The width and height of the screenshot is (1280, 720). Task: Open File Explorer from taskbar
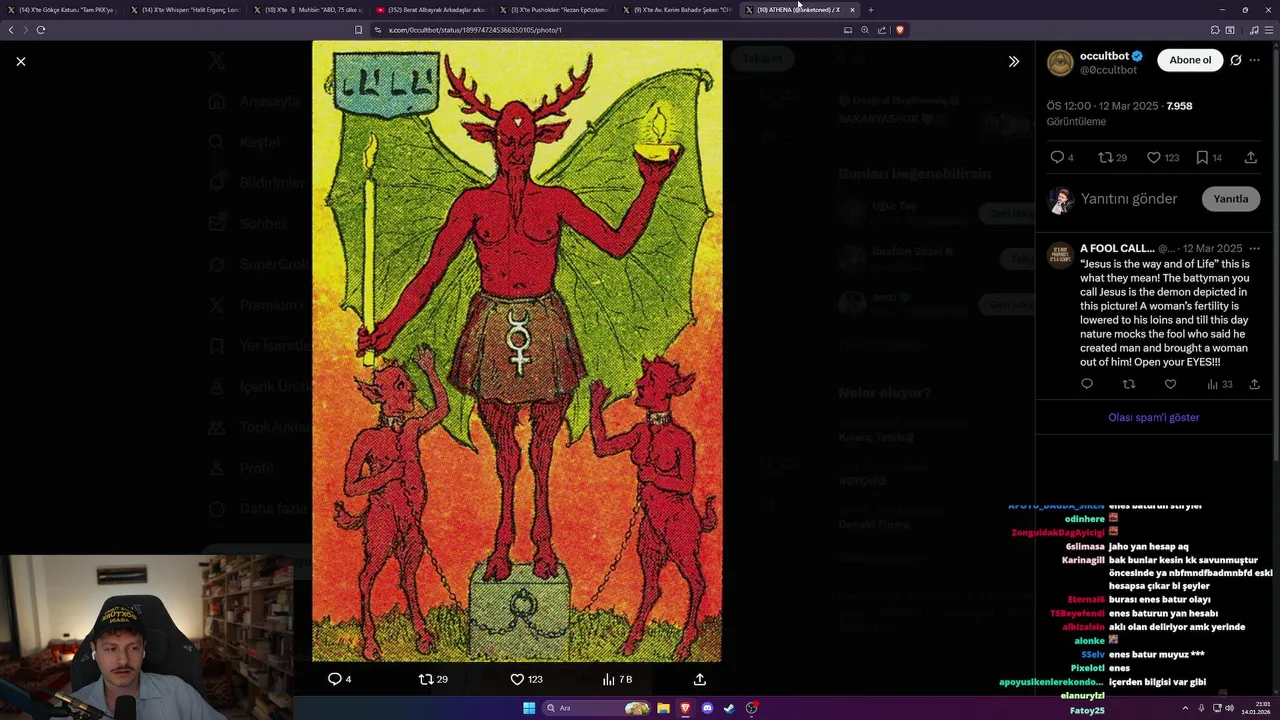click(663, 708)
